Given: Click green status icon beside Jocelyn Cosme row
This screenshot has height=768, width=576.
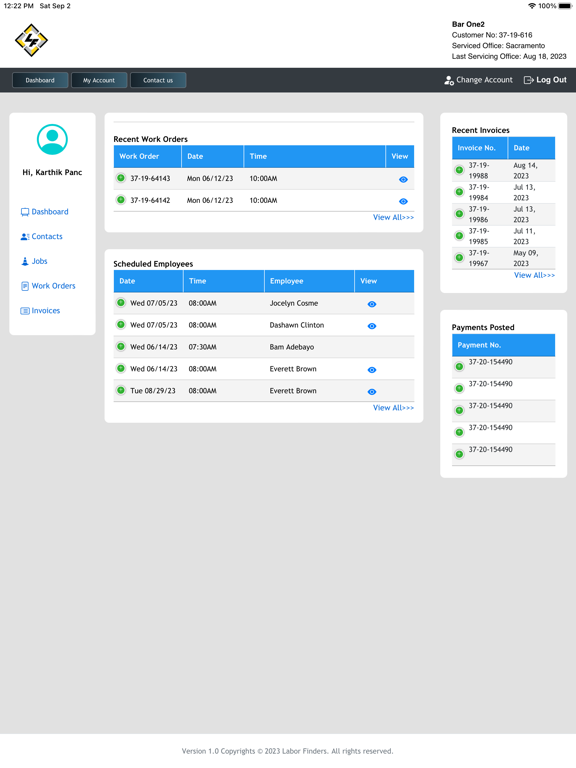Looking at the screenshot, I should [x=120, y=303].
